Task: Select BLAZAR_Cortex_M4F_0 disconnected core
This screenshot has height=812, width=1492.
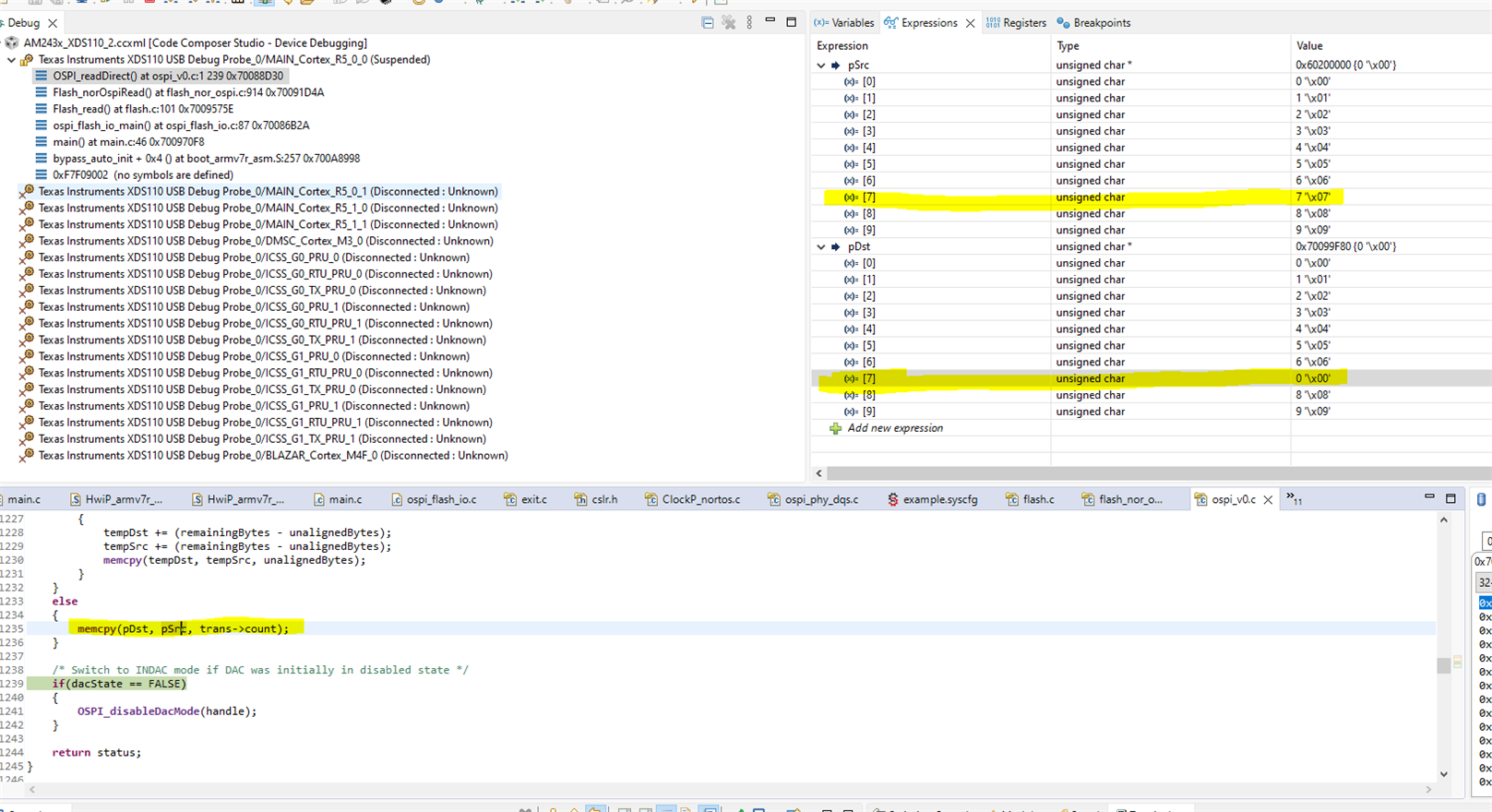Action: click(x=273, y=456)
